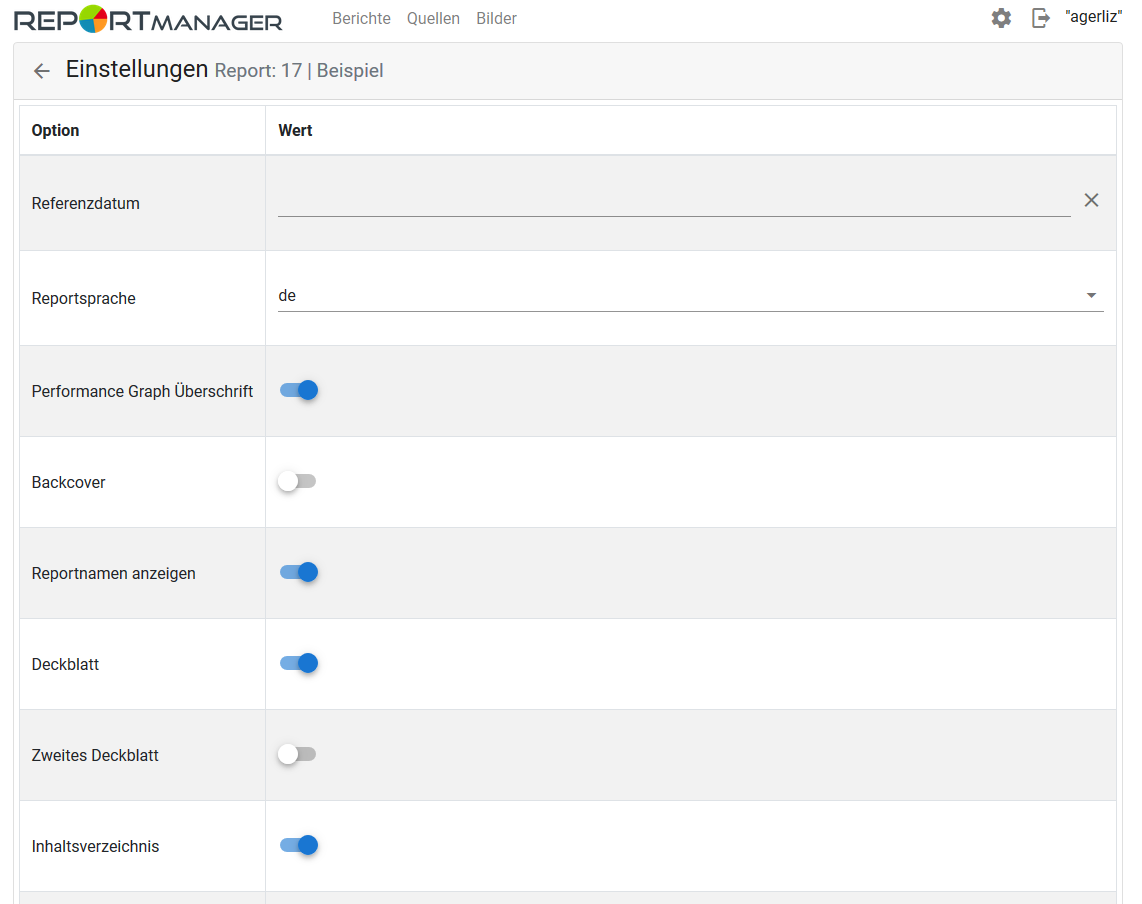Click the "Report: 17 | Beispiel" subtitle
Image resolution: width=1142 pixels, height=904 pixels.
click(299, 71)
